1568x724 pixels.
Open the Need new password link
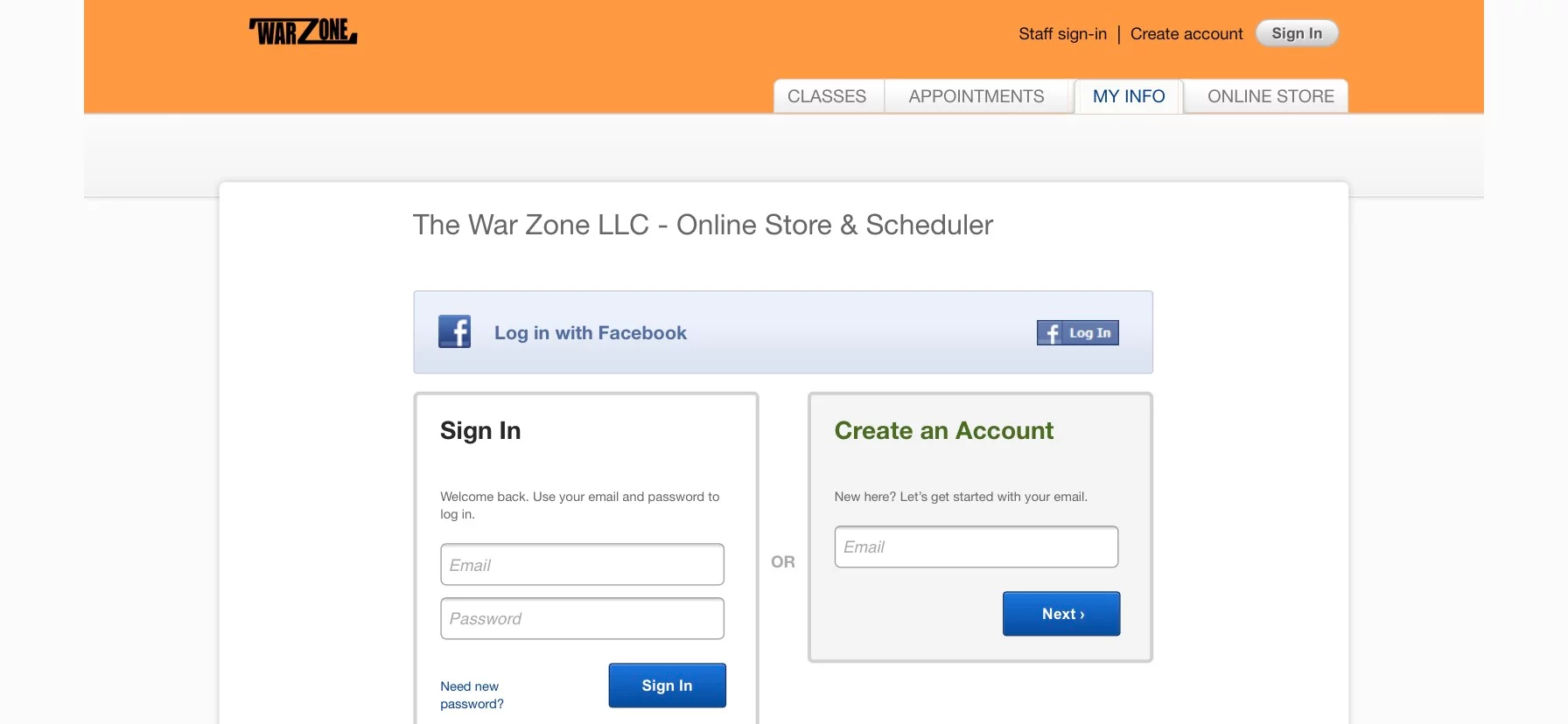[471, 694]
